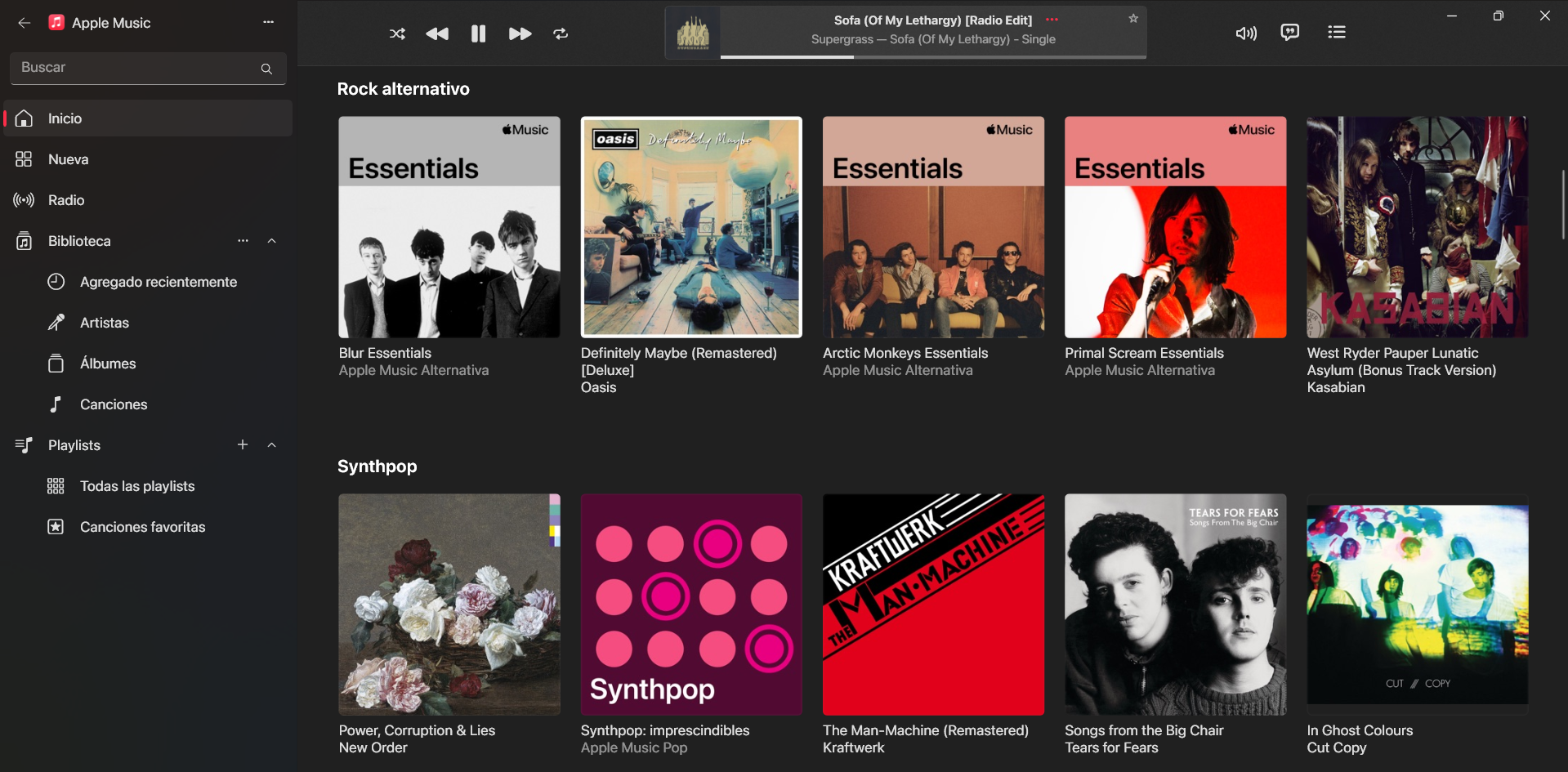This screenshot has height=772, width=1568.
Task: Open The Man-Machine album cover
Action: [933, 605]
